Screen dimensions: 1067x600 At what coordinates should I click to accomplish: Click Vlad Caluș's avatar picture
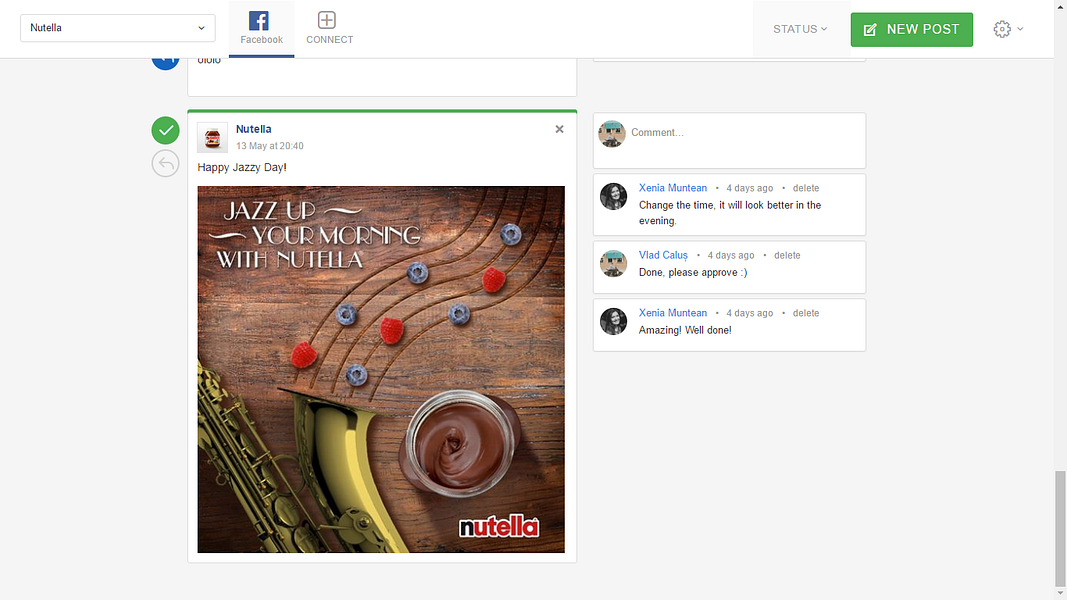613,263
